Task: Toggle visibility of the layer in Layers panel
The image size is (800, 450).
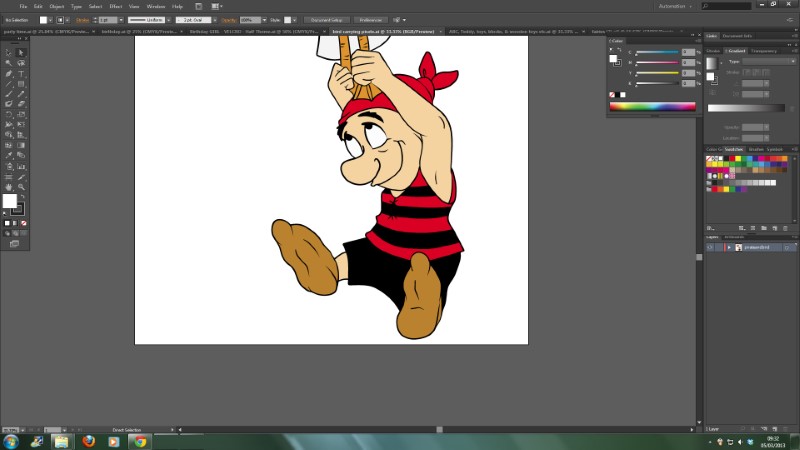Action: click(x=710, y=246)
